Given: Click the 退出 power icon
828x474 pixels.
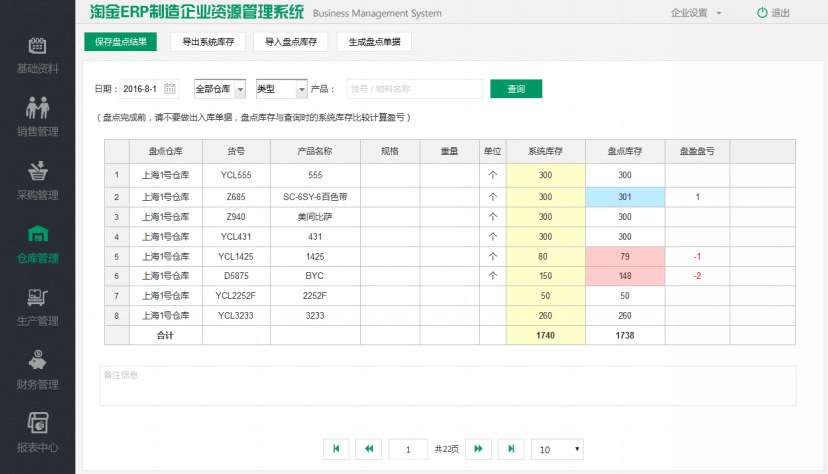Looking at the screenshot, I should point(762,13).
